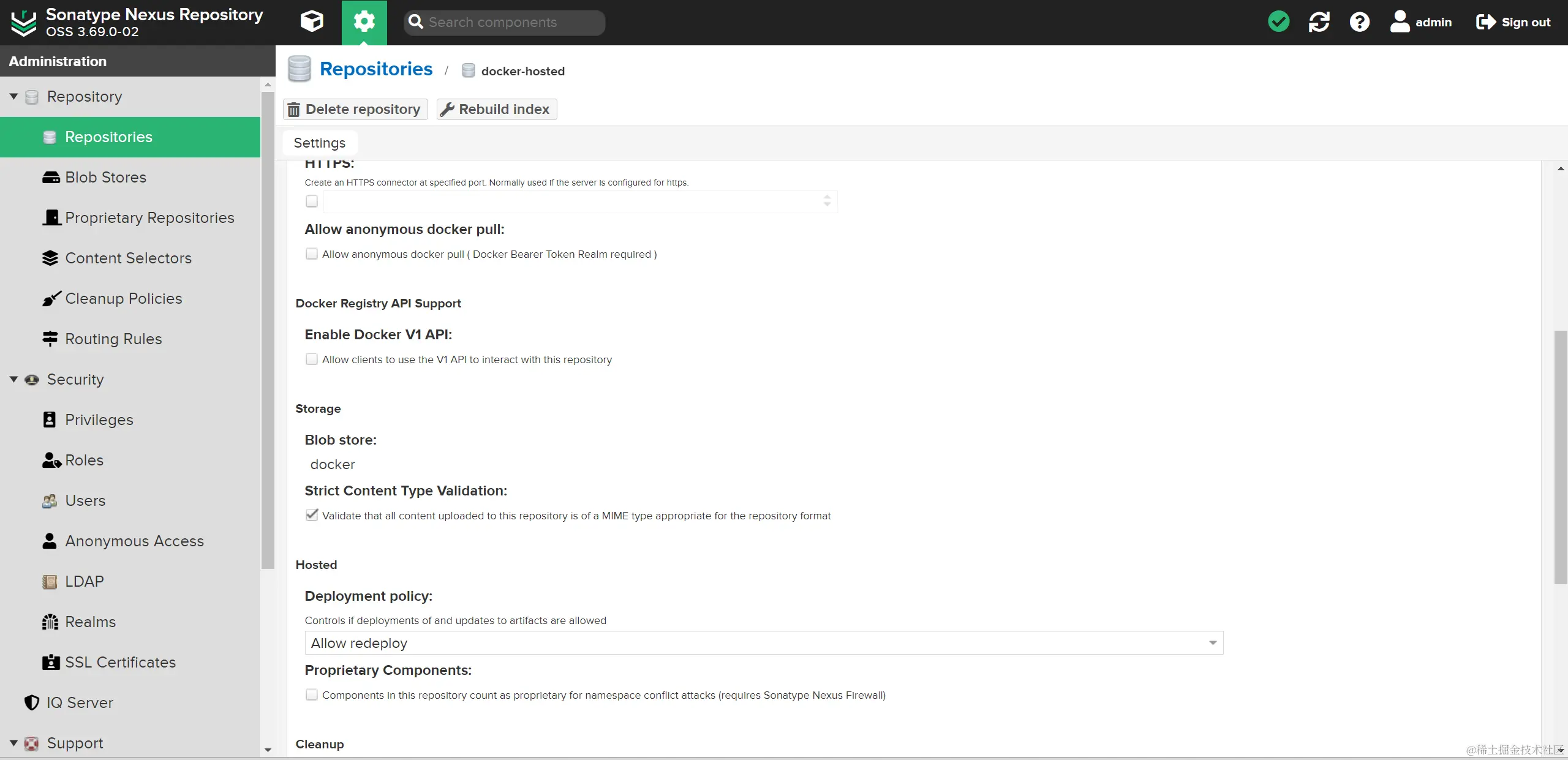The height and width of the screenshot is (760, 1568).
Task: Open Routing Rules signpost item
Action: pos(113,339)
